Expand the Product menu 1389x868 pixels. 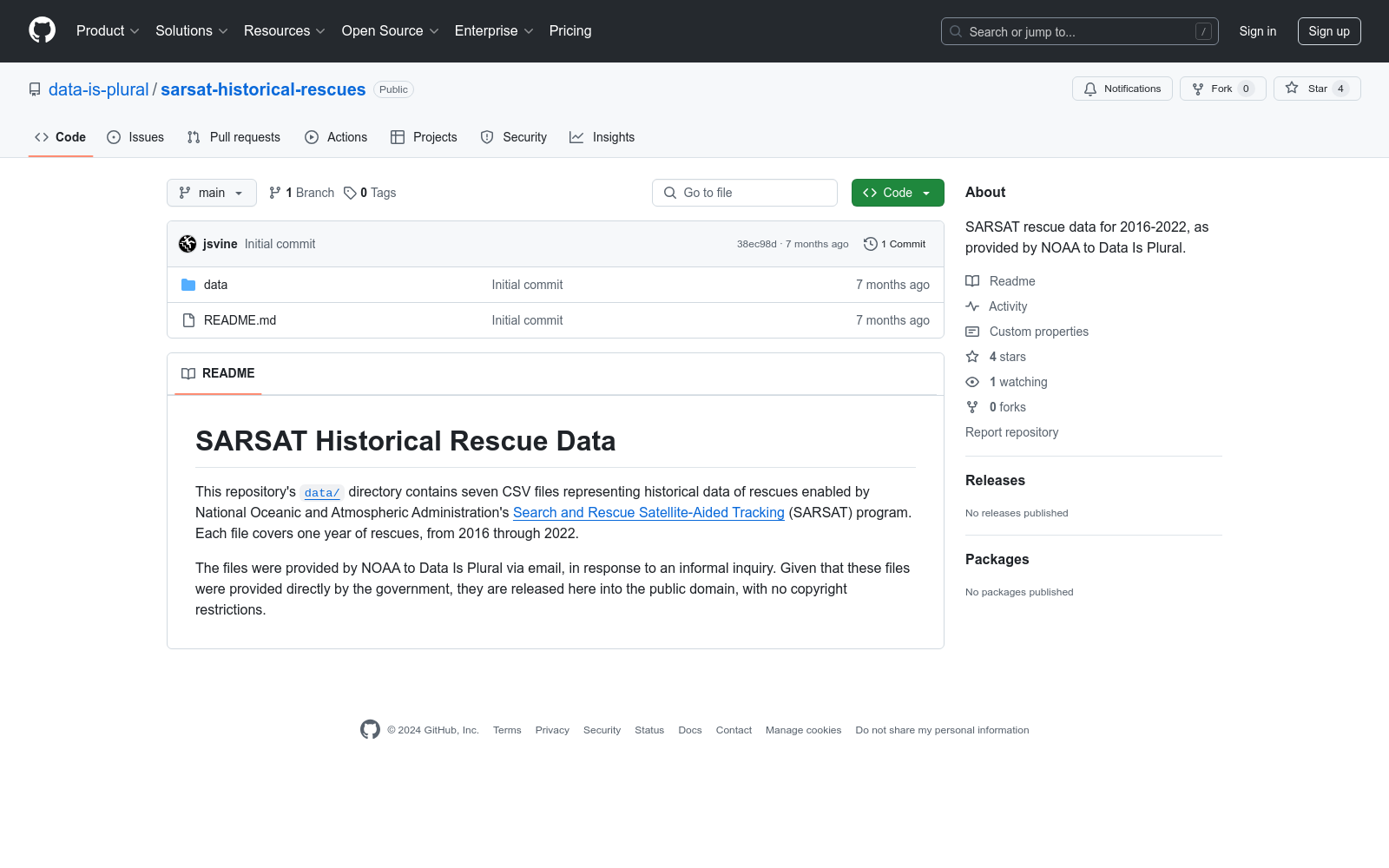point(108,31)
